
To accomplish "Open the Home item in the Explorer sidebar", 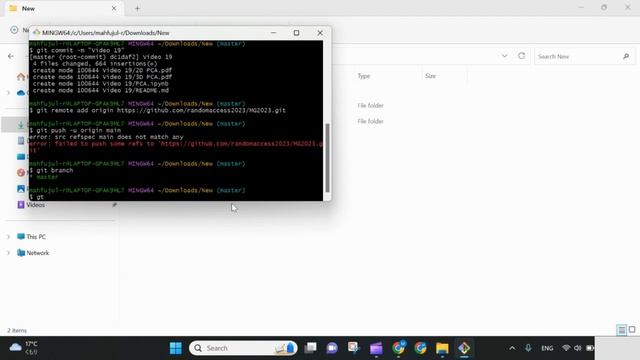I will (21, 76).
